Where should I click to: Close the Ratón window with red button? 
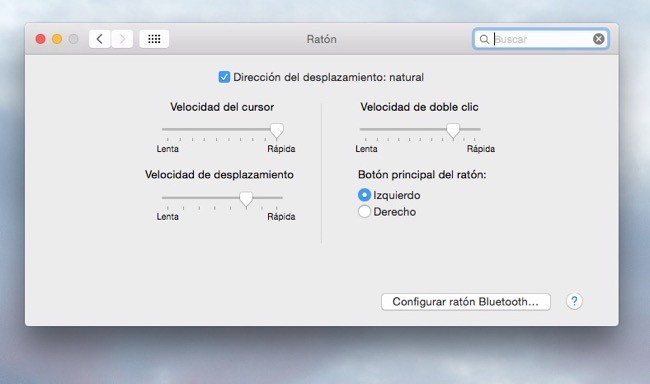coord(41,39)
